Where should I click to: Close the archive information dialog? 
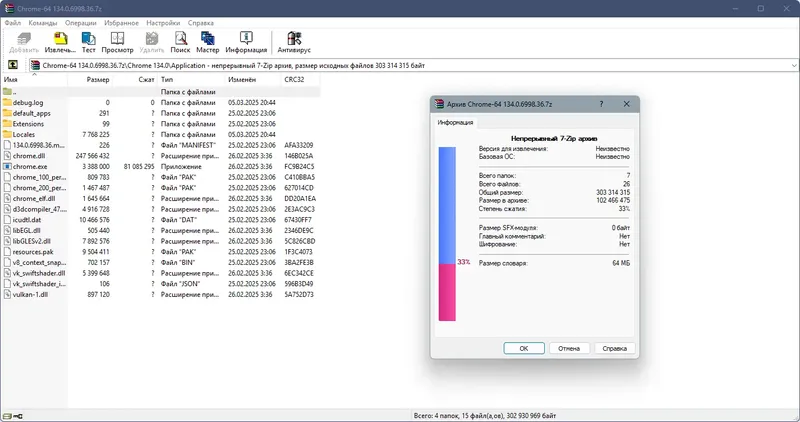click(x=627, y=104)
